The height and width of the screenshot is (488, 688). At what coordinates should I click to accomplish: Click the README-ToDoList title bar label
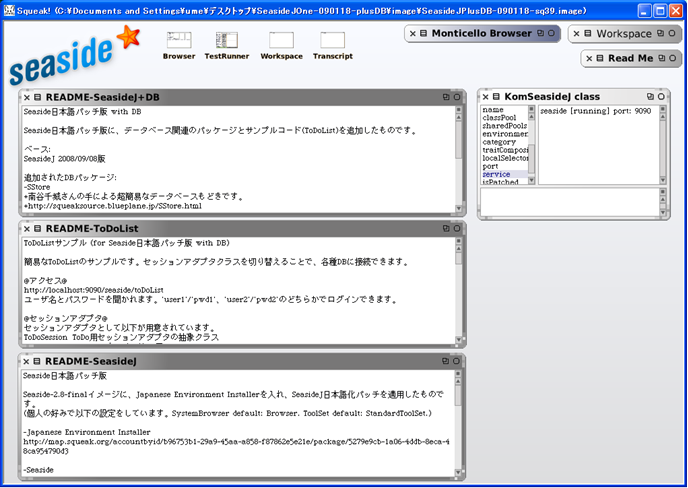pyautogui.click(x=92, y=228)
